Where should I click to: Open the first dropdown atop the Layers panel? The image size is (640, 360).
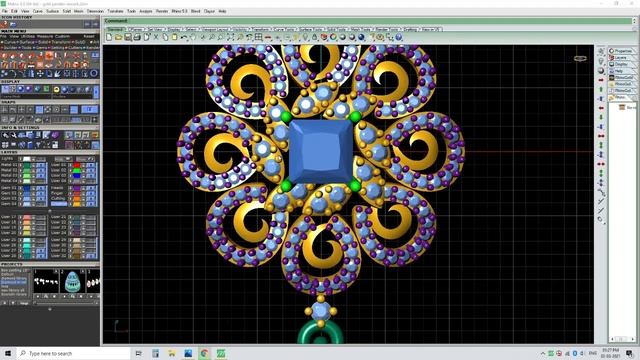(63, 158)
